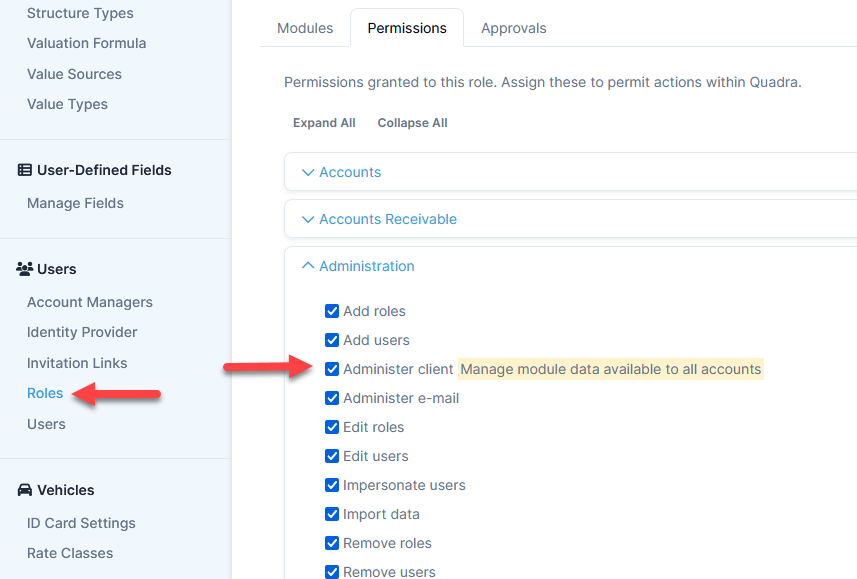
Task: Uncheck the Import data permission
Action: [x=332, y=514]
